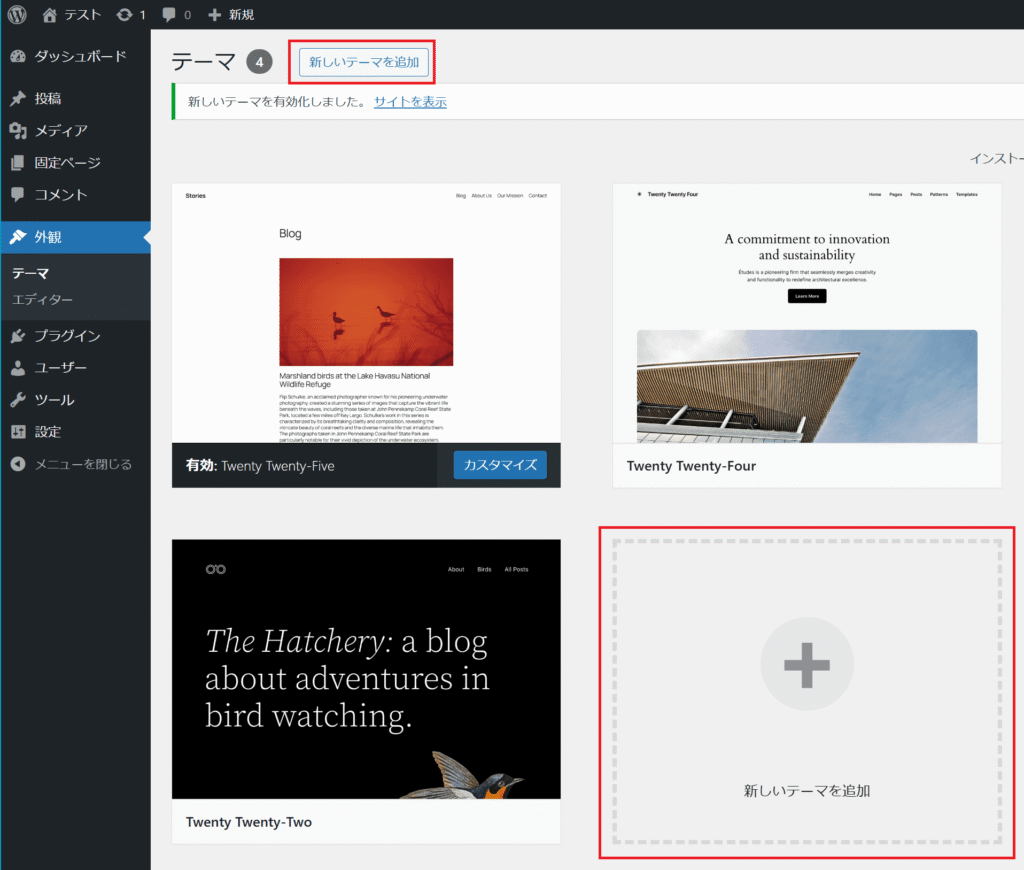Click 新しいテーマを追加 button at top
Screen dimensions: 1024x870
tap(363, 63)
